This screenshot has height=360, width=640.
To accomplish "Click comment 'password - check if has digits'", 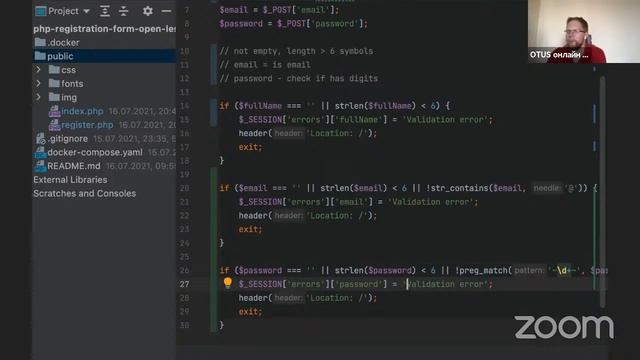I will (x=299, y=78).
